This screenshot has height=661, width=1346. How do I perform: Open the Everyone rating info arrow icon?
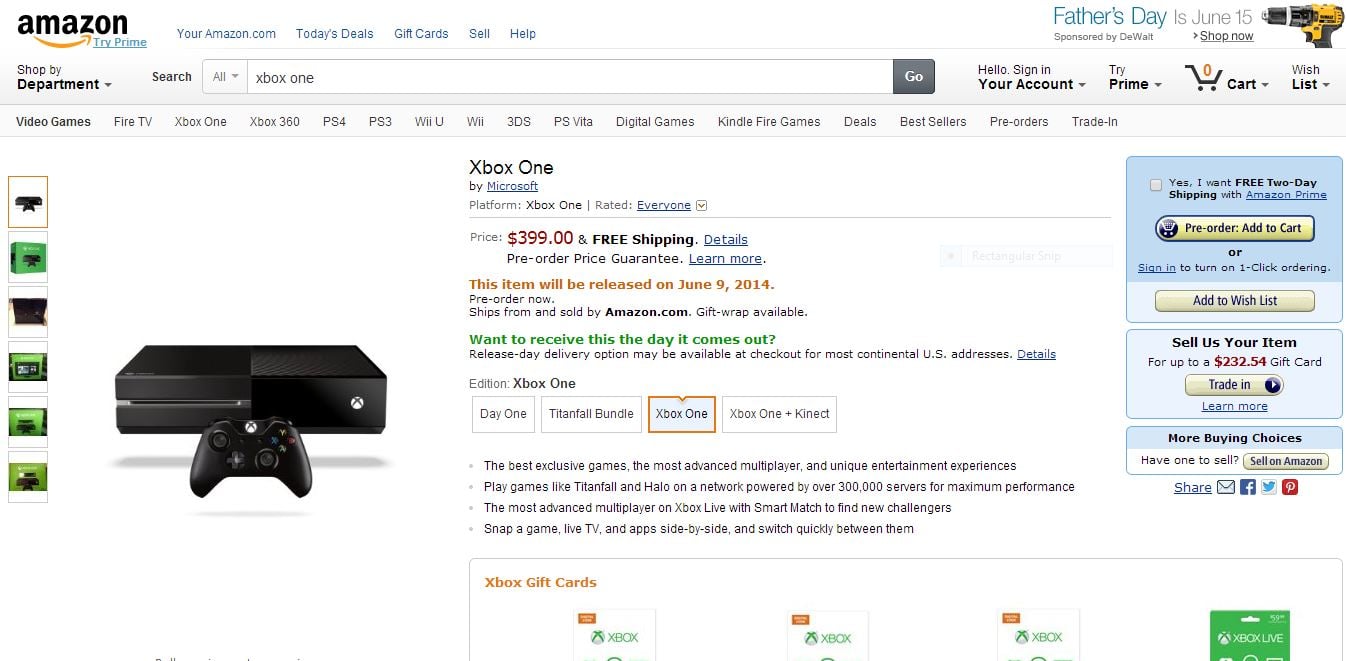[x=701, y=206]
